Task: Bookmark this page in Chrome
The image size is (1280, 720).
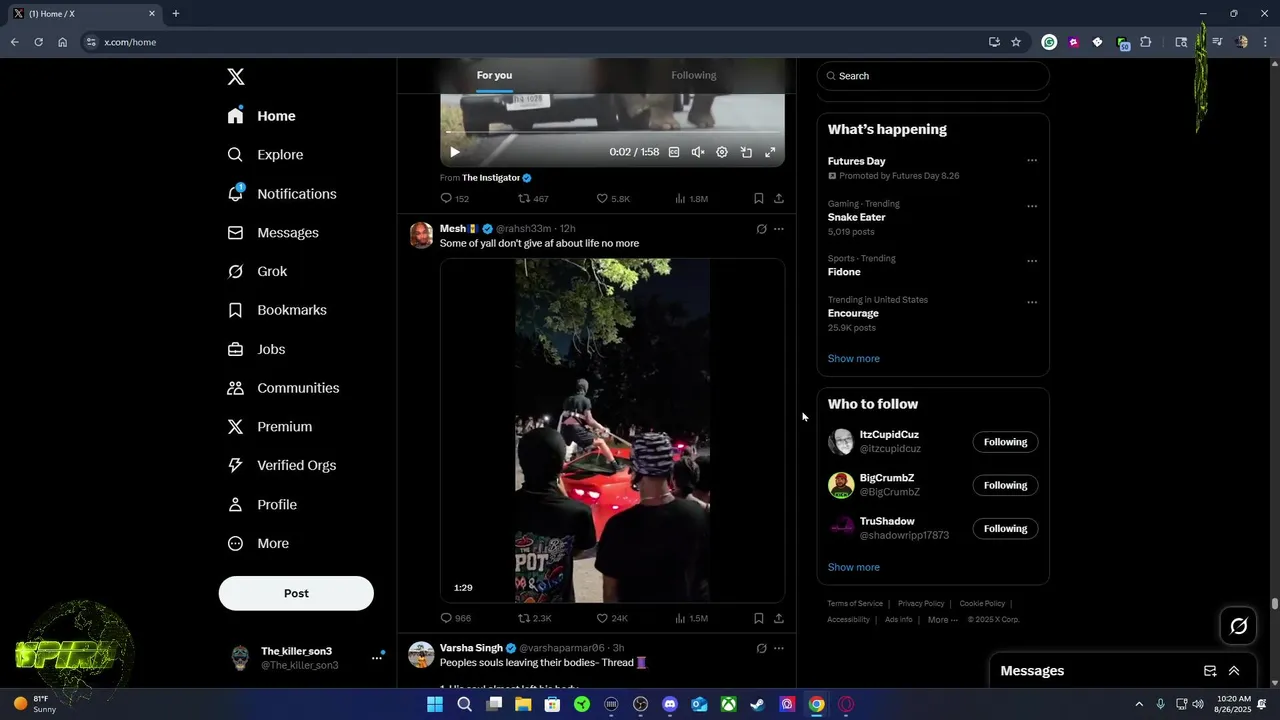Action: click(x=1016, y=42)
